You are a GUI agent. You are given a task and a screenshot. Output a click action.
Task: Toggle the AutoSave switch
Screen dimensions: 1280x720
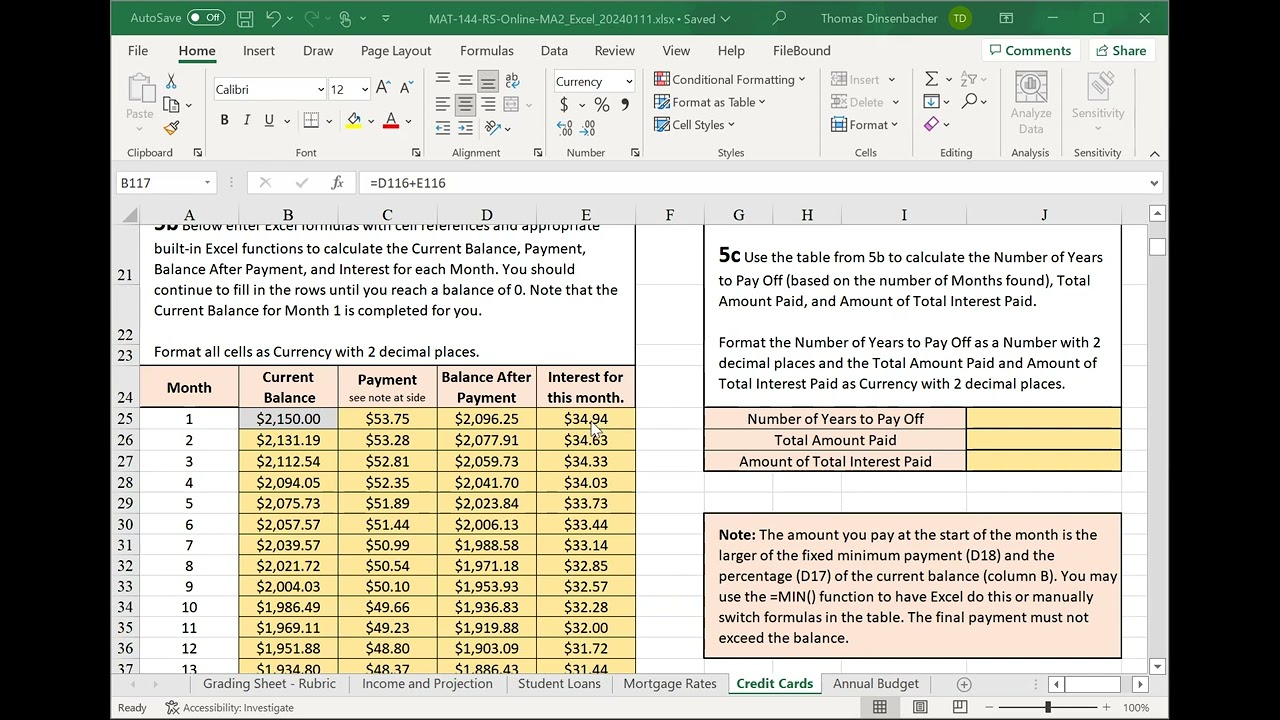[x=206, y=18]
